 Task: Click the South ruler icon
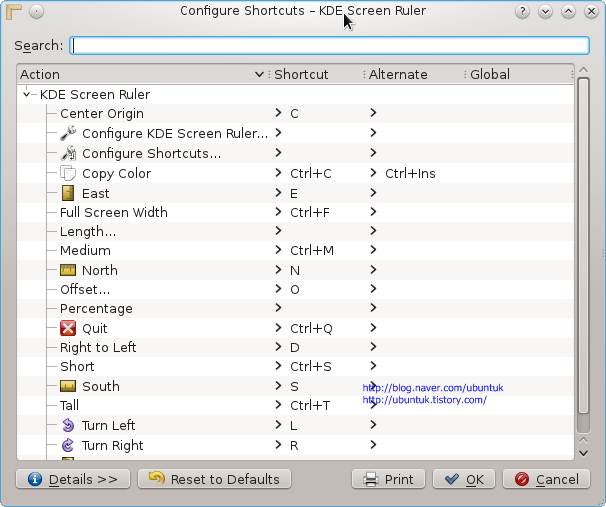(68, 386)
